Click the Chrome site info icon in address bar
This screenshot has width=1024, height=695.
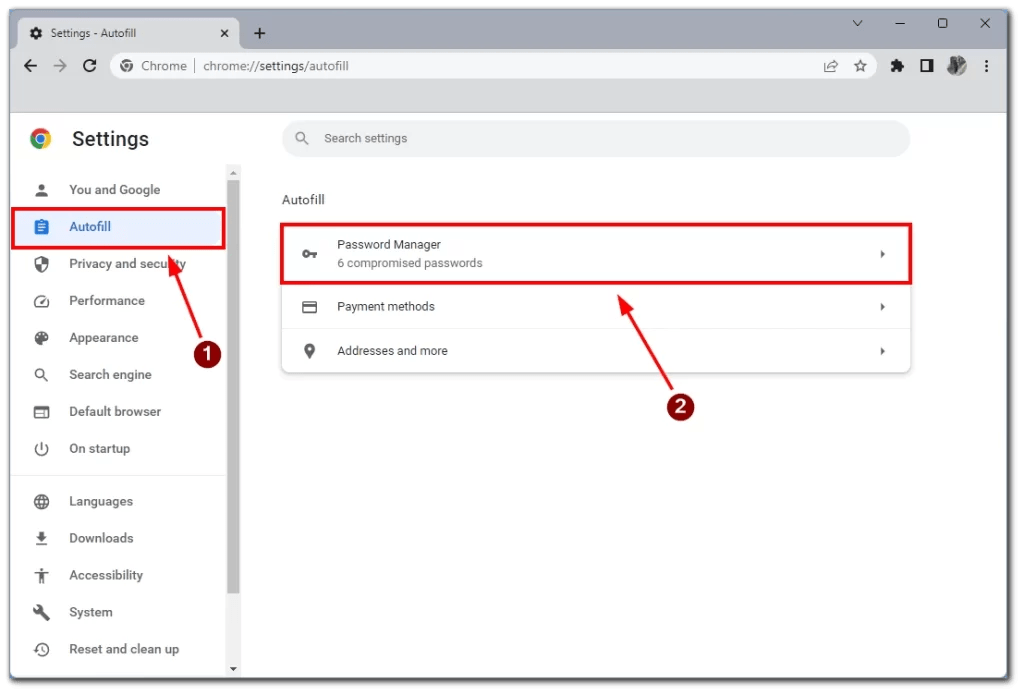click(127, 66)
